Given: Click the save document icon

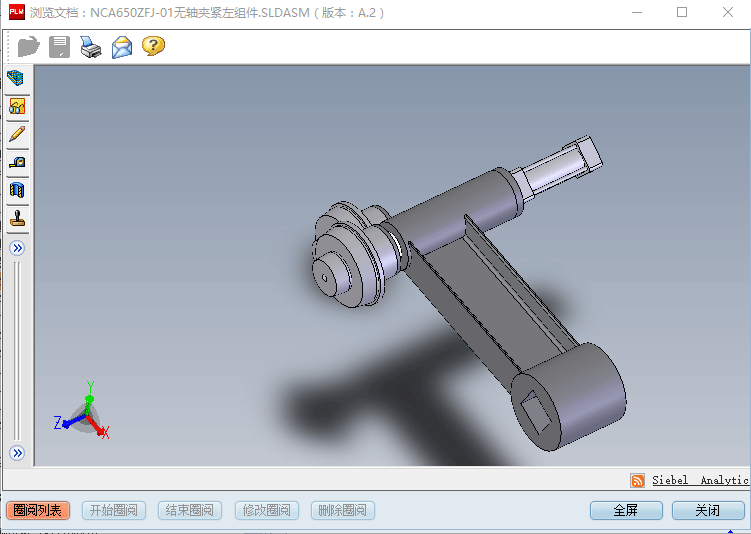Looking at the screenshot, I should tap(59, 46).
